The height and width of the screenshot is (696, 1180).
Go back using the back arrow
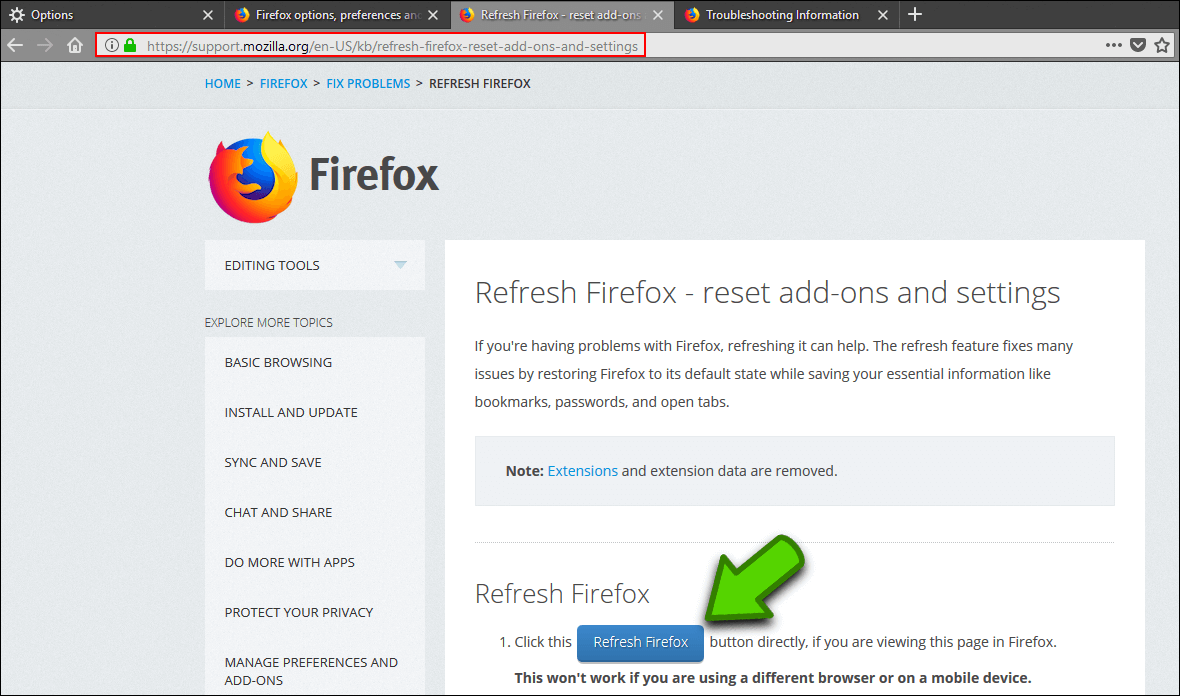15,45
